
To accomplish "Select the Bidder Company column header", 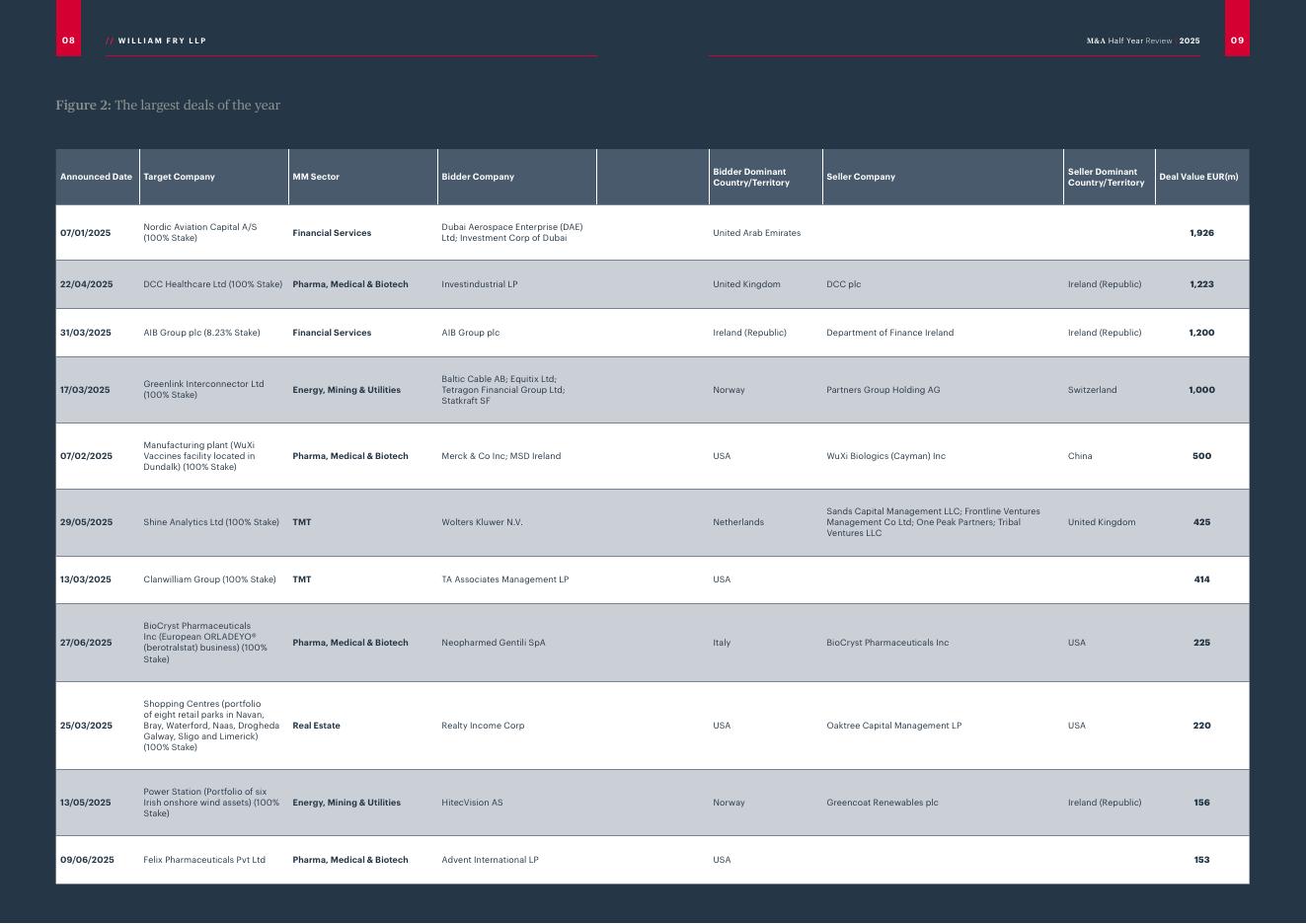I will (478, 177).
